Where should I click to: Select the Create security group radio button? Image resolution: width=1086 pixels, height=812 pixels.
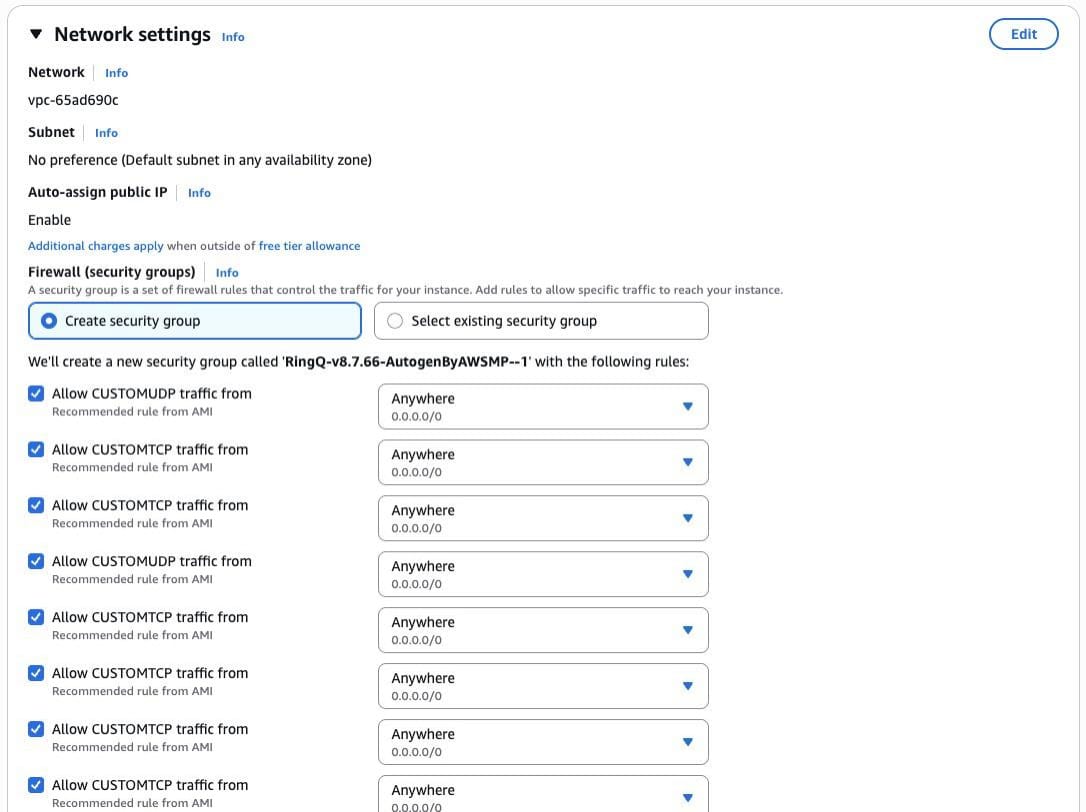[49, 320]
